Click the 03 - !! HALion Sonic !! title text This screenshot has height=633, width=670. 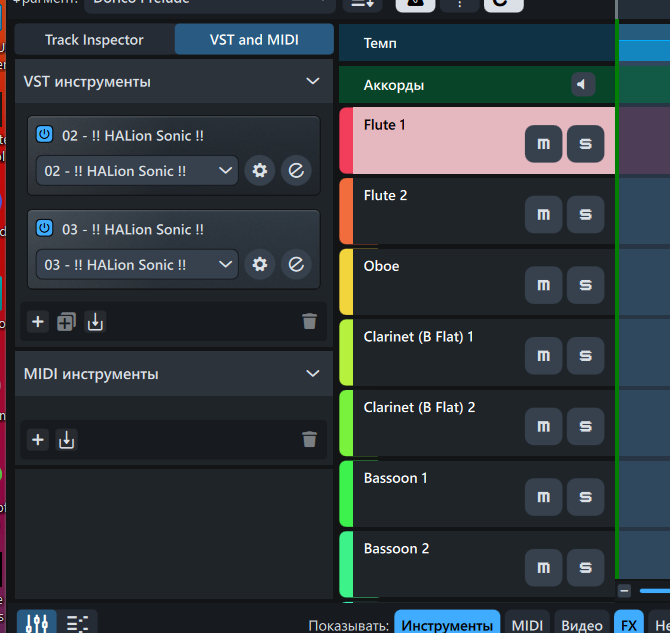click(133, 230)
